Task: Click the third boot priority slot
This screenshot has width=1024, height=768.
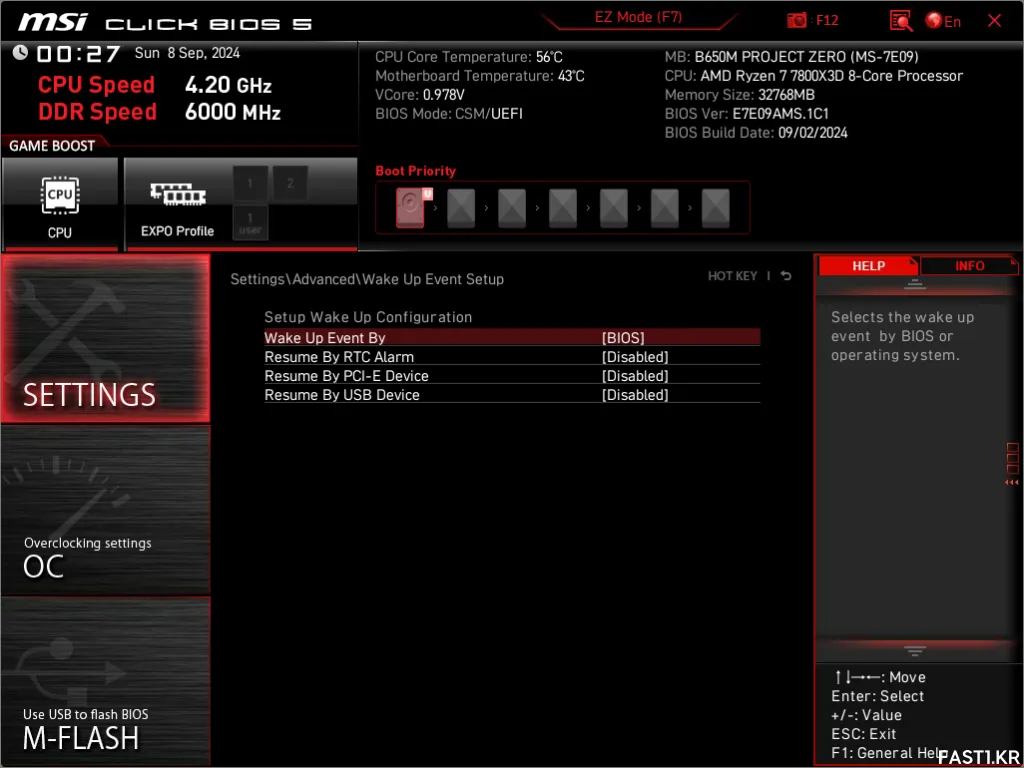Action: [512, 208]
